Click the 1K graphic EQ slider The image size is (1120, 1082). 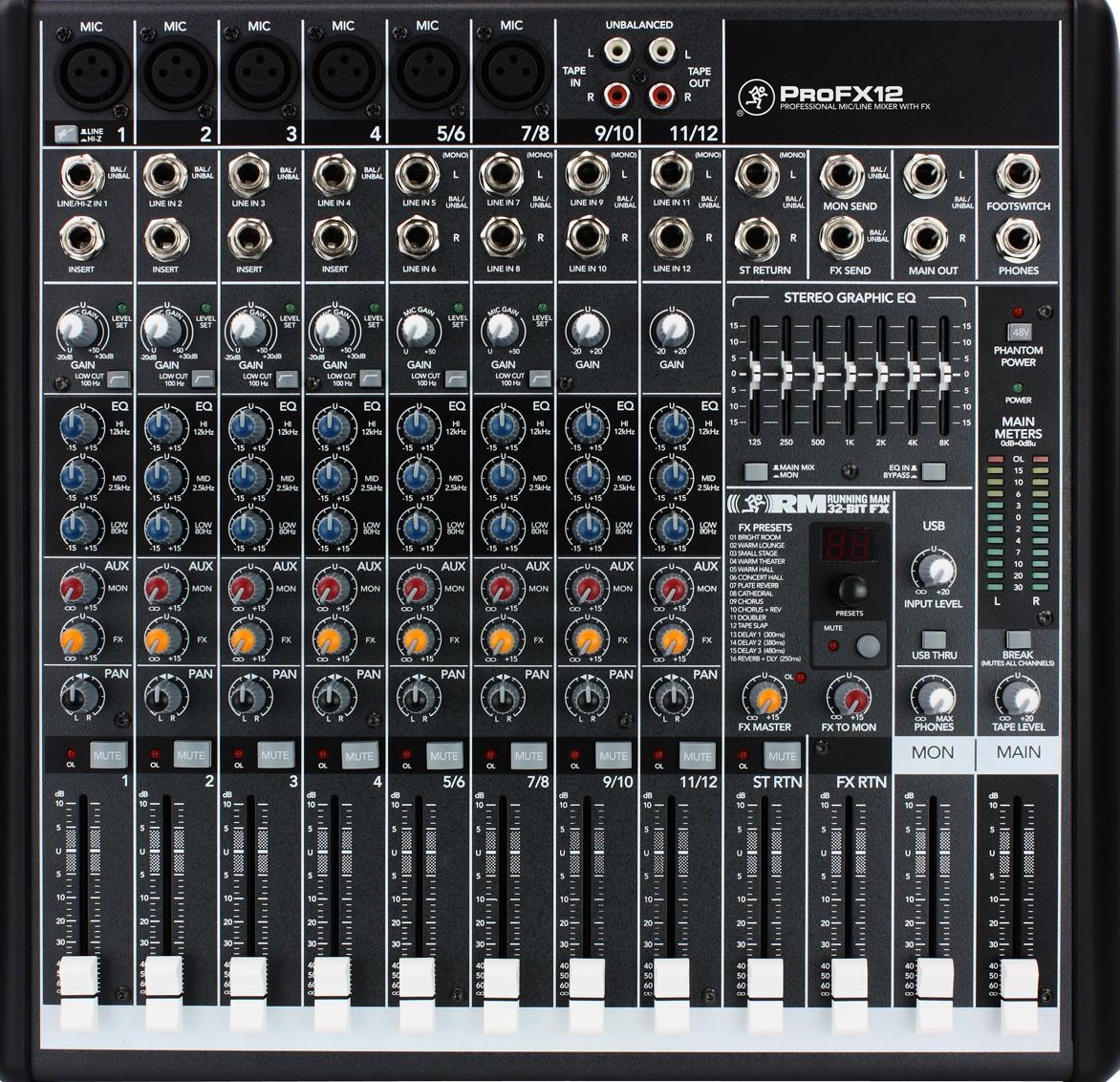click(x=850, y=372)
